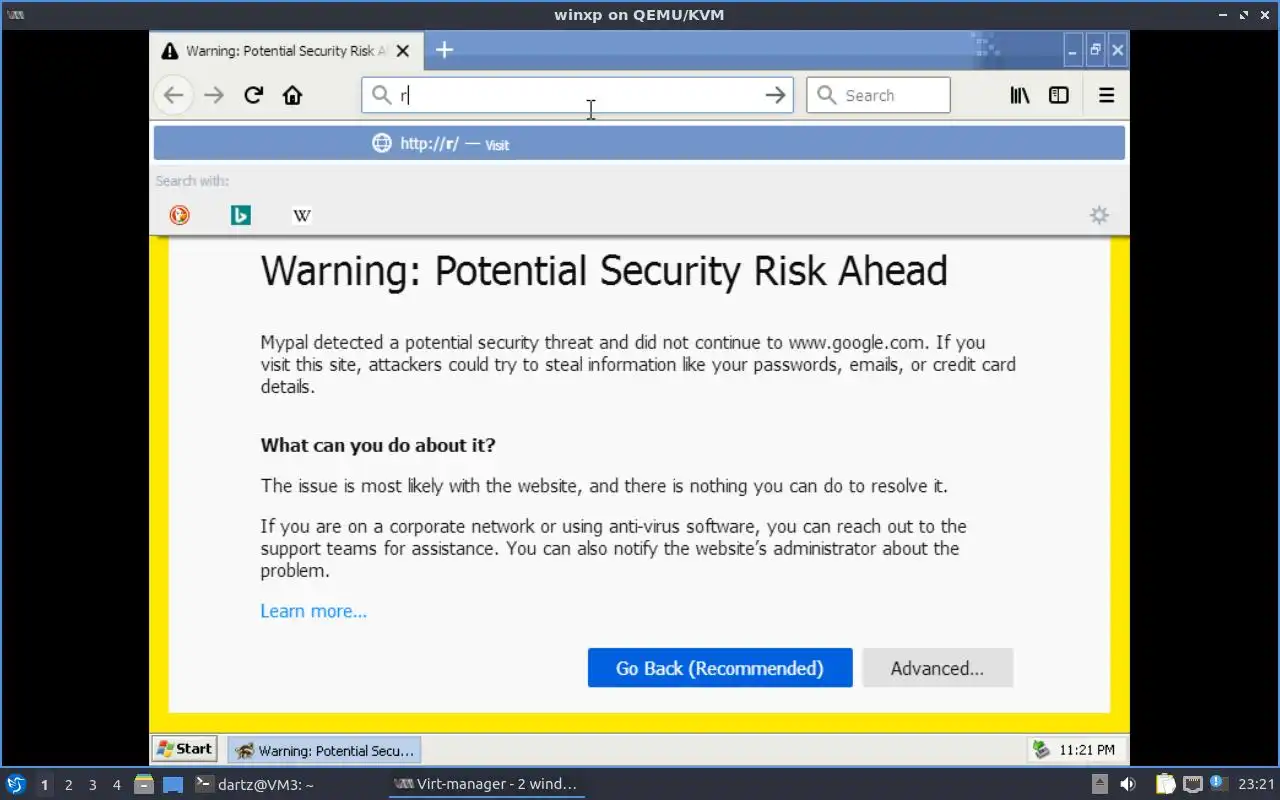Open the clipboard manager tray icon
The height and width of the screenshot is (800, 1280).
click(1166, 784)
